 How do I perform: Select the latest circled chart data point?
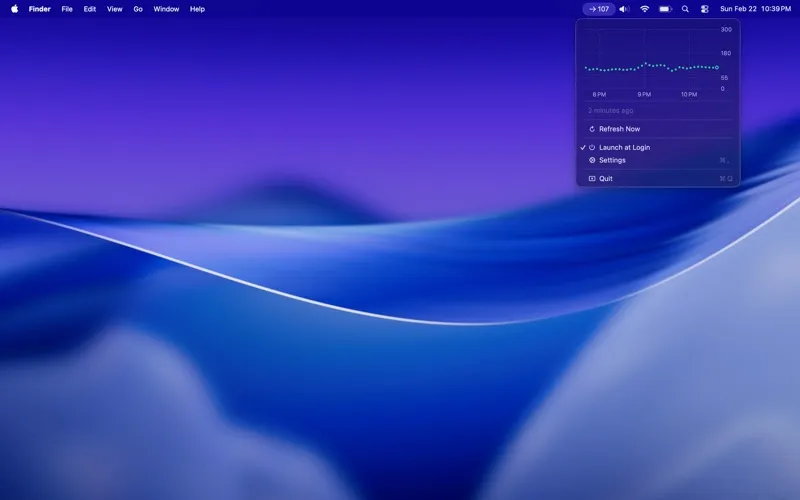point(717,67)
